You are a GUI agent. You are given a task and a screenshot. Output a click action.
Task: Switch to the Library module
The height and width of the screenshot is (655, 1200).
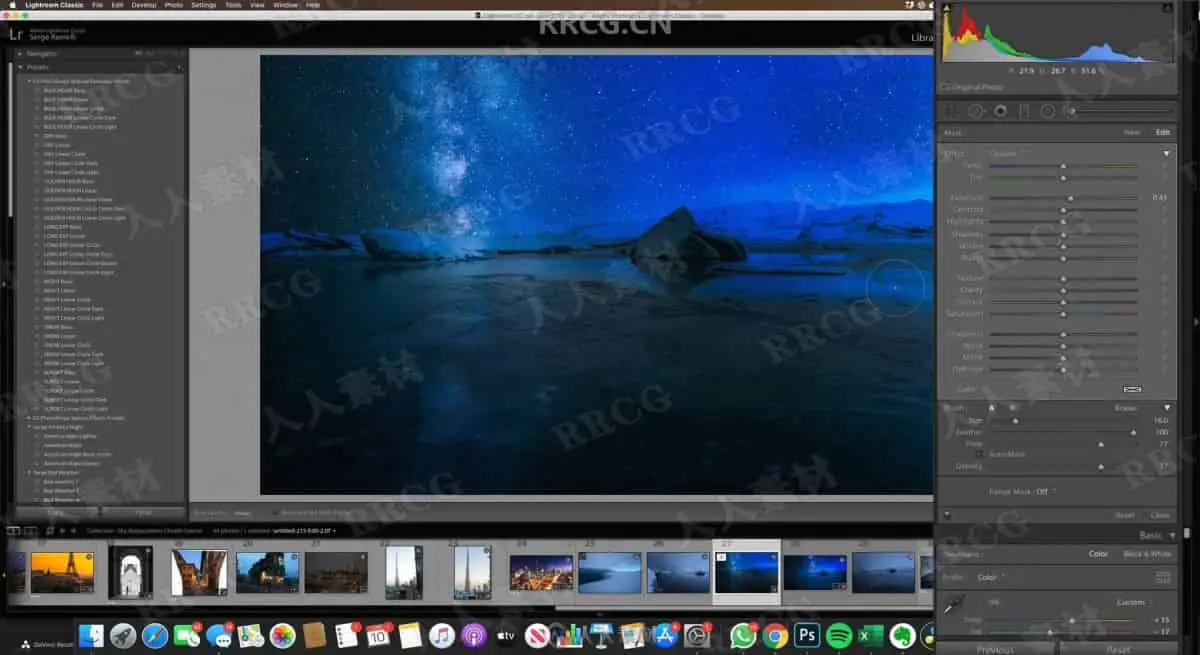tap(921, 37)
